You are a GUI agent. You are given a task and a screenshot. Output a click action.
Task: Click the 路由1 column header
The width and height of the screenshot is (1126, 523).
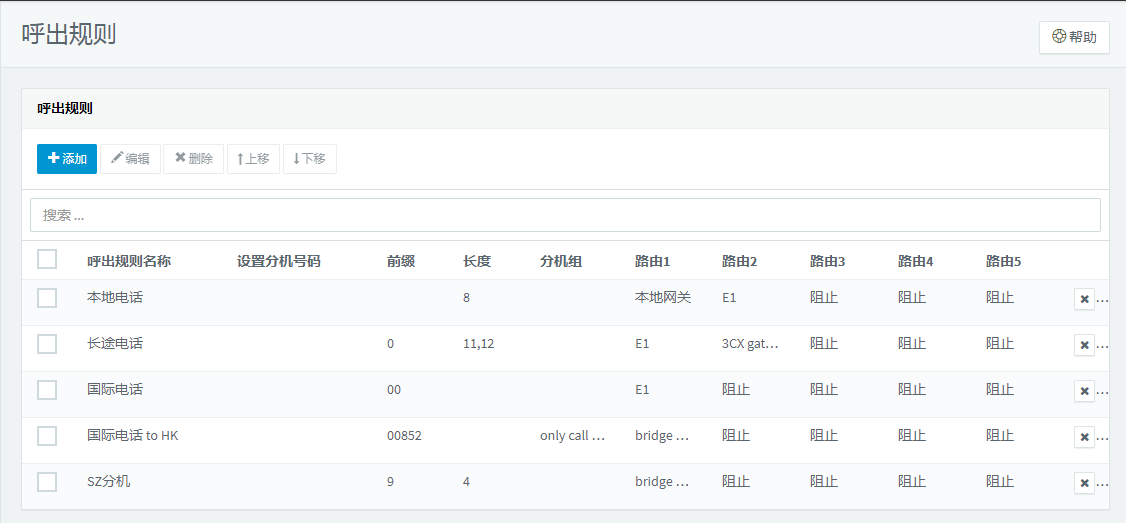click(x=652, y=262)
